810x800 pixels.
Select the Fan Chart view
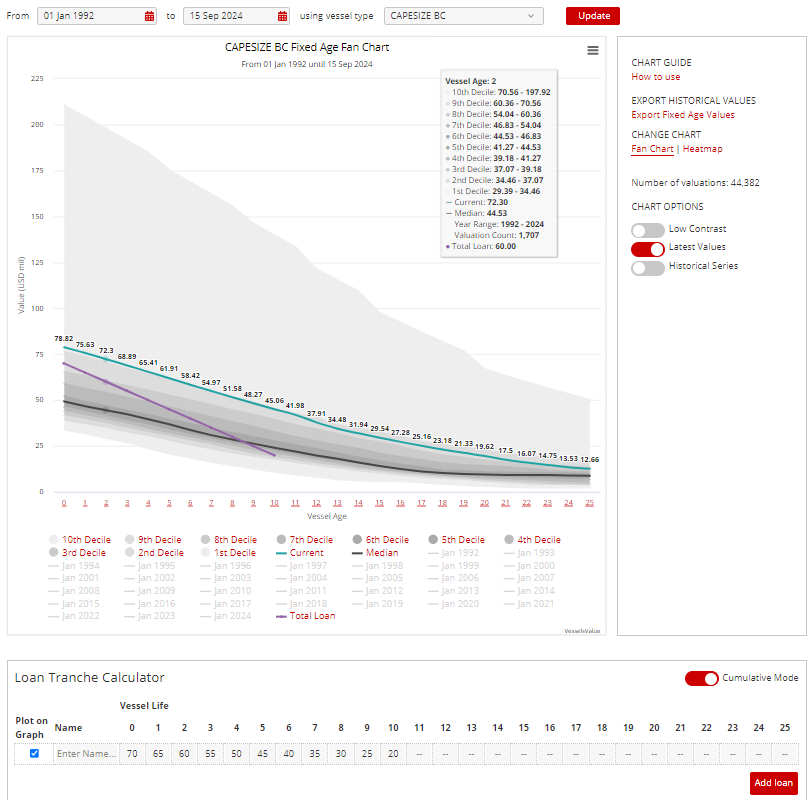652,149
